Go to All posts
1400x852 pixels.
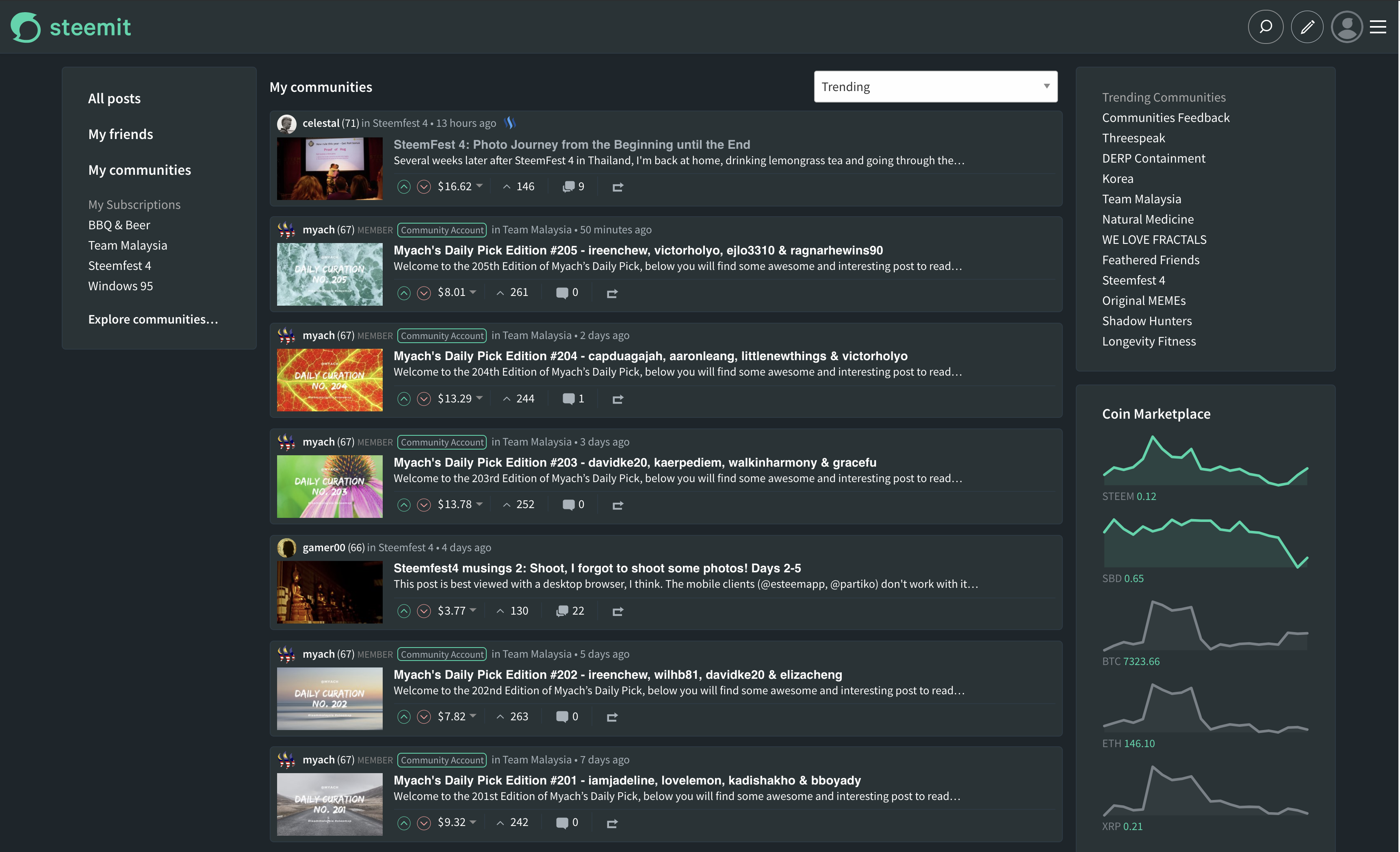(114, 98)
